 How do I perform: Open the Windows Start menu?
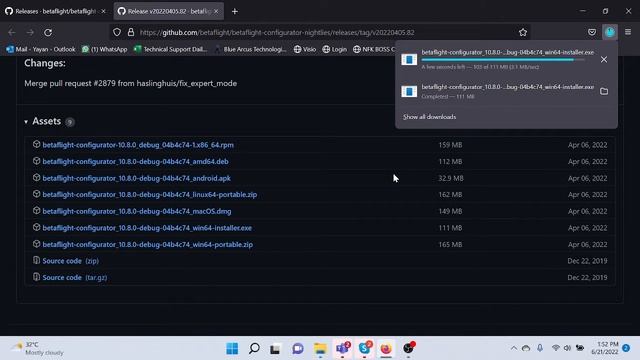pyautogui.click(x=232, y=348)
